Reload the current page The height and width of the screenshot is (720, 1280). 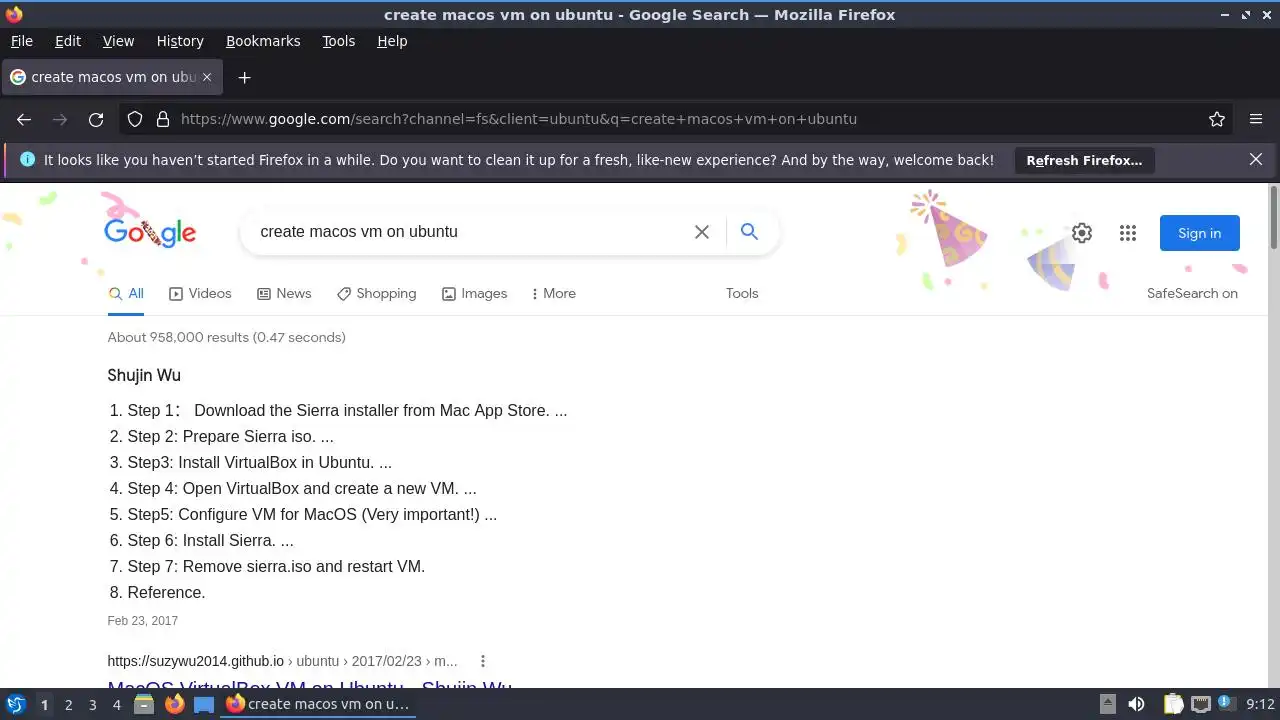point(96,119)
